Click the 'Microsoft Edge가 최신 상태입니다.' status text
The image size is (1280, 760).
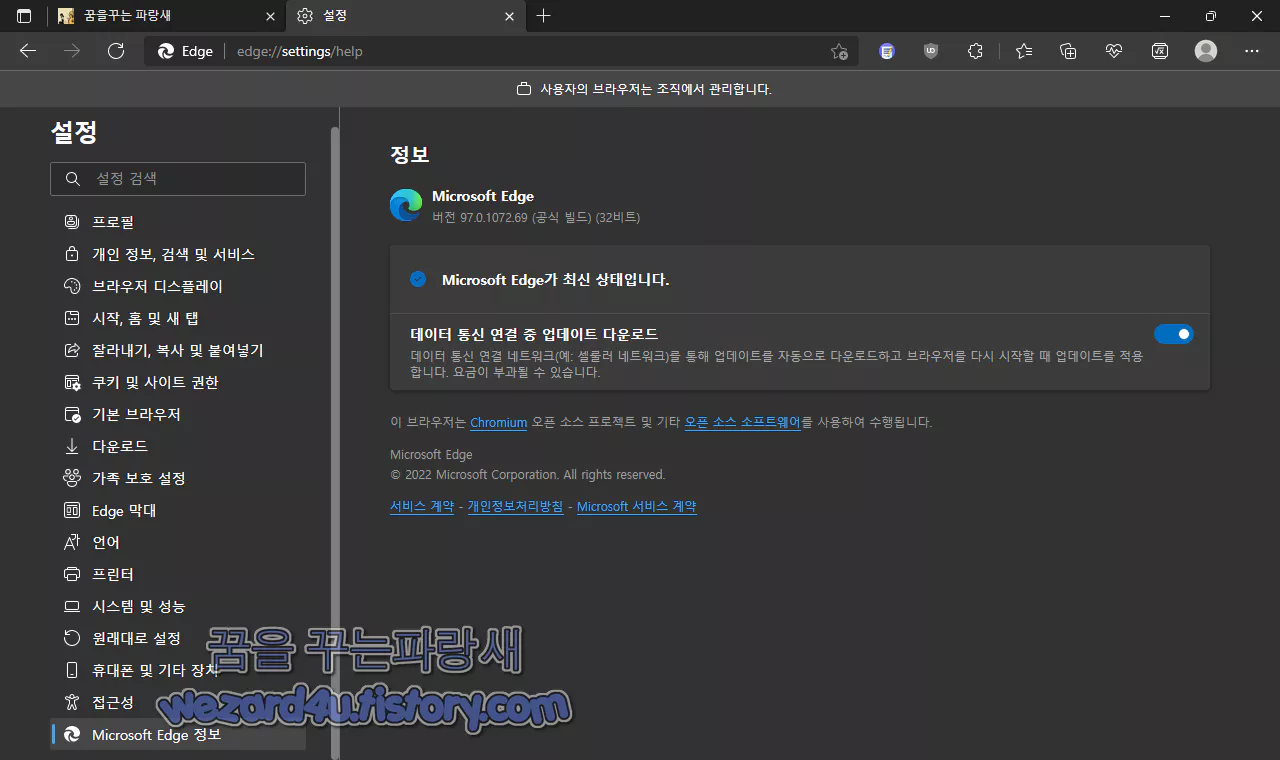point(556,280)
